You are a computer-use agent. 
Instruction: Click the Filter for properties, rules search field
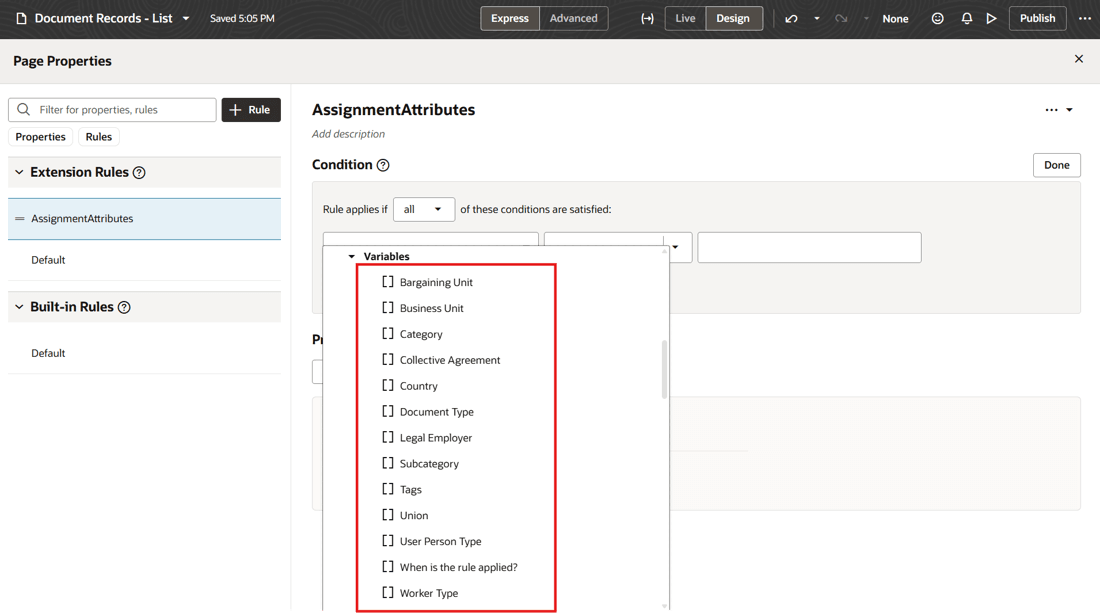tap(112, 109)
